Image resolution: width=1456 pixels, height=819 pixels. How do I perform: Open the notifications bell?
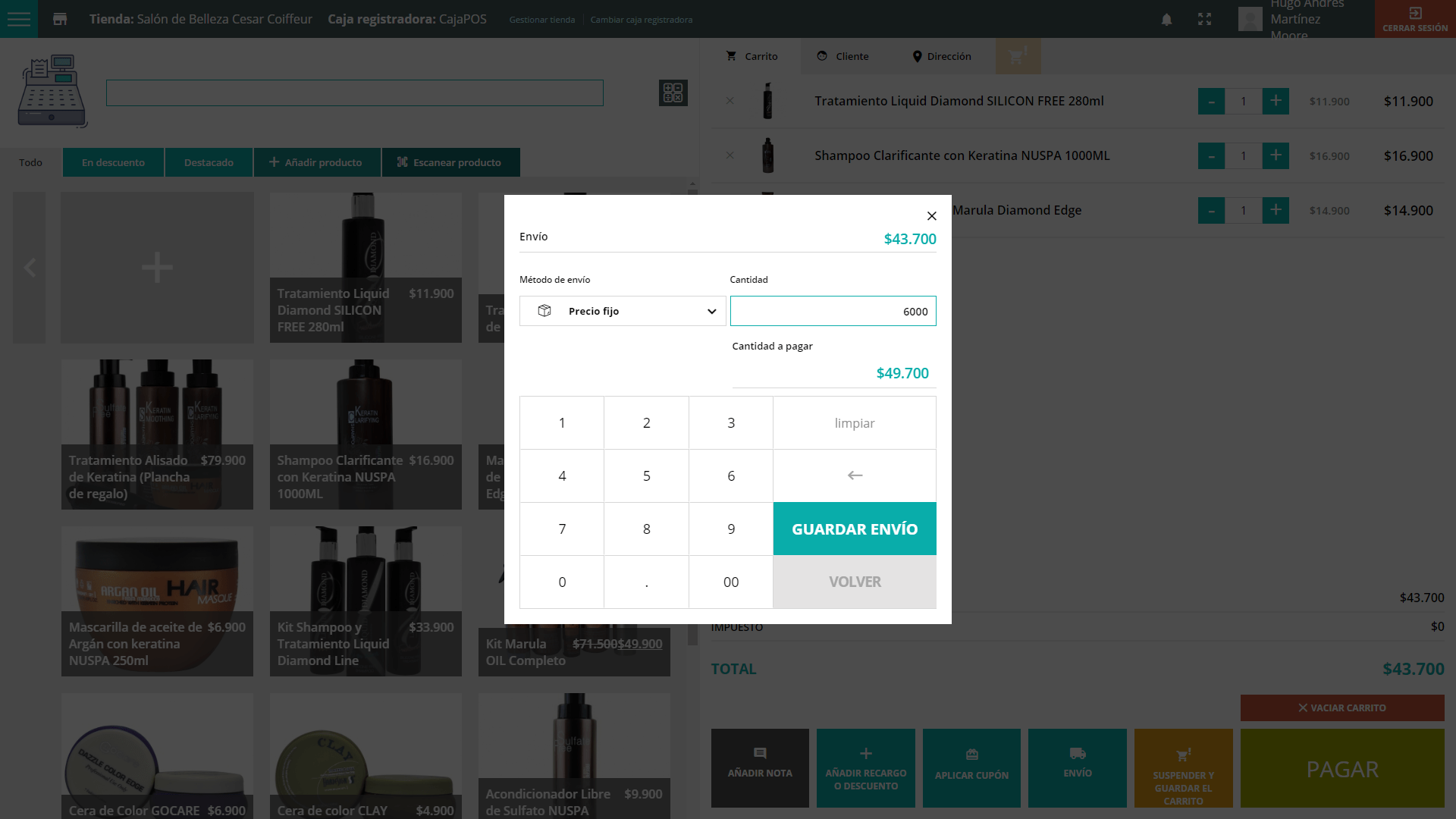point(1166,20)
